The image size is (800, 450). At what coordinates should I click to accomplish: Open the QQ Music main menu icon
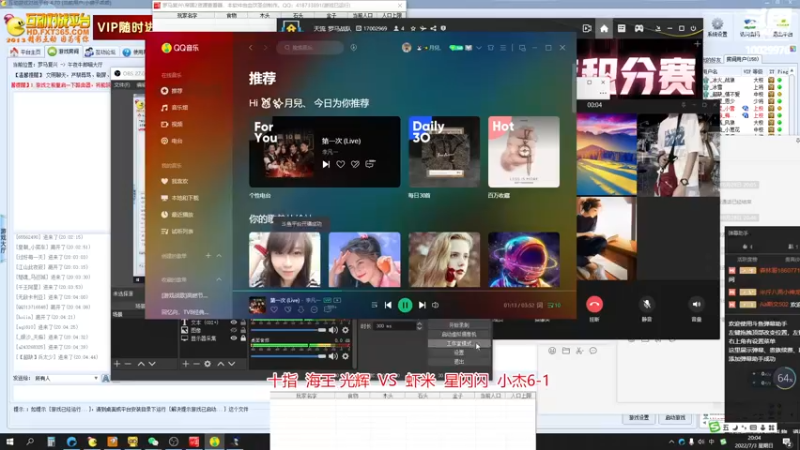(x=503, y=48)
